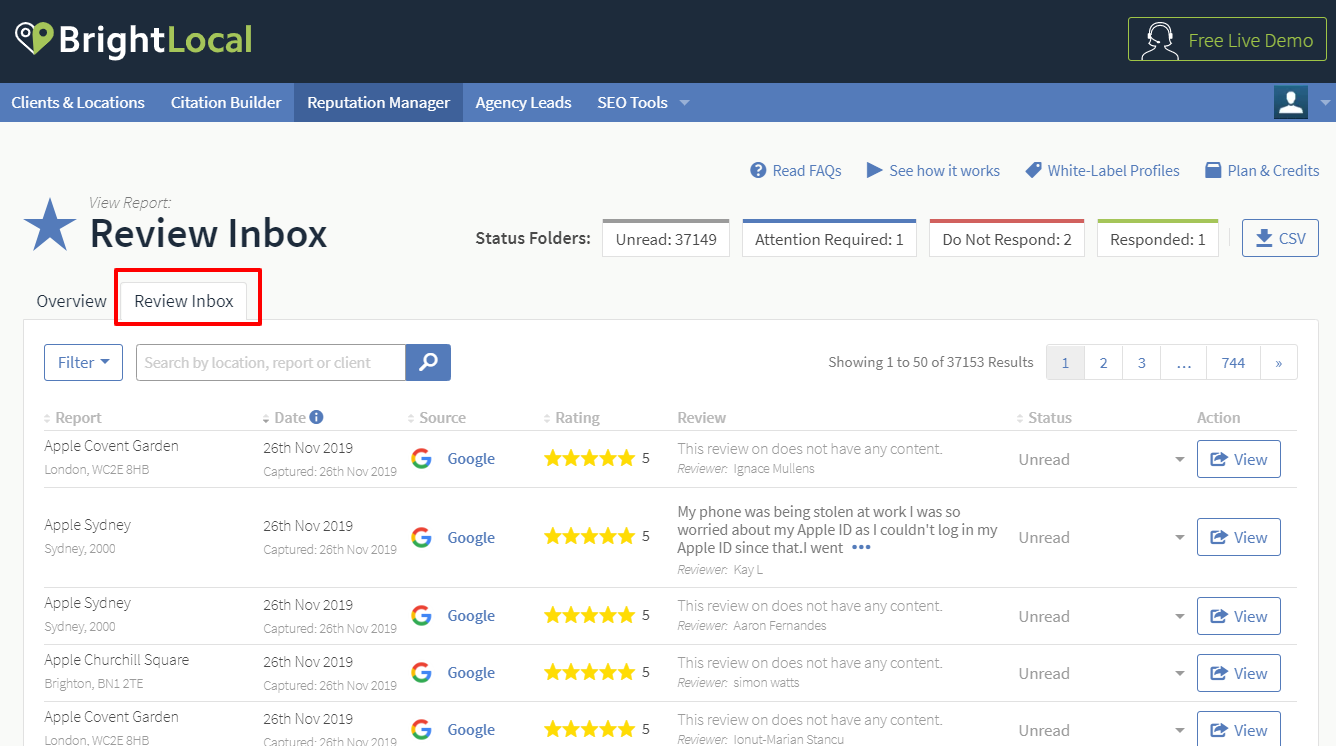The width and height of the screenshot is (1336, 746).
Task: Click 'Sydney, 2000' address in Kay L row
Action: coord(80,549)
